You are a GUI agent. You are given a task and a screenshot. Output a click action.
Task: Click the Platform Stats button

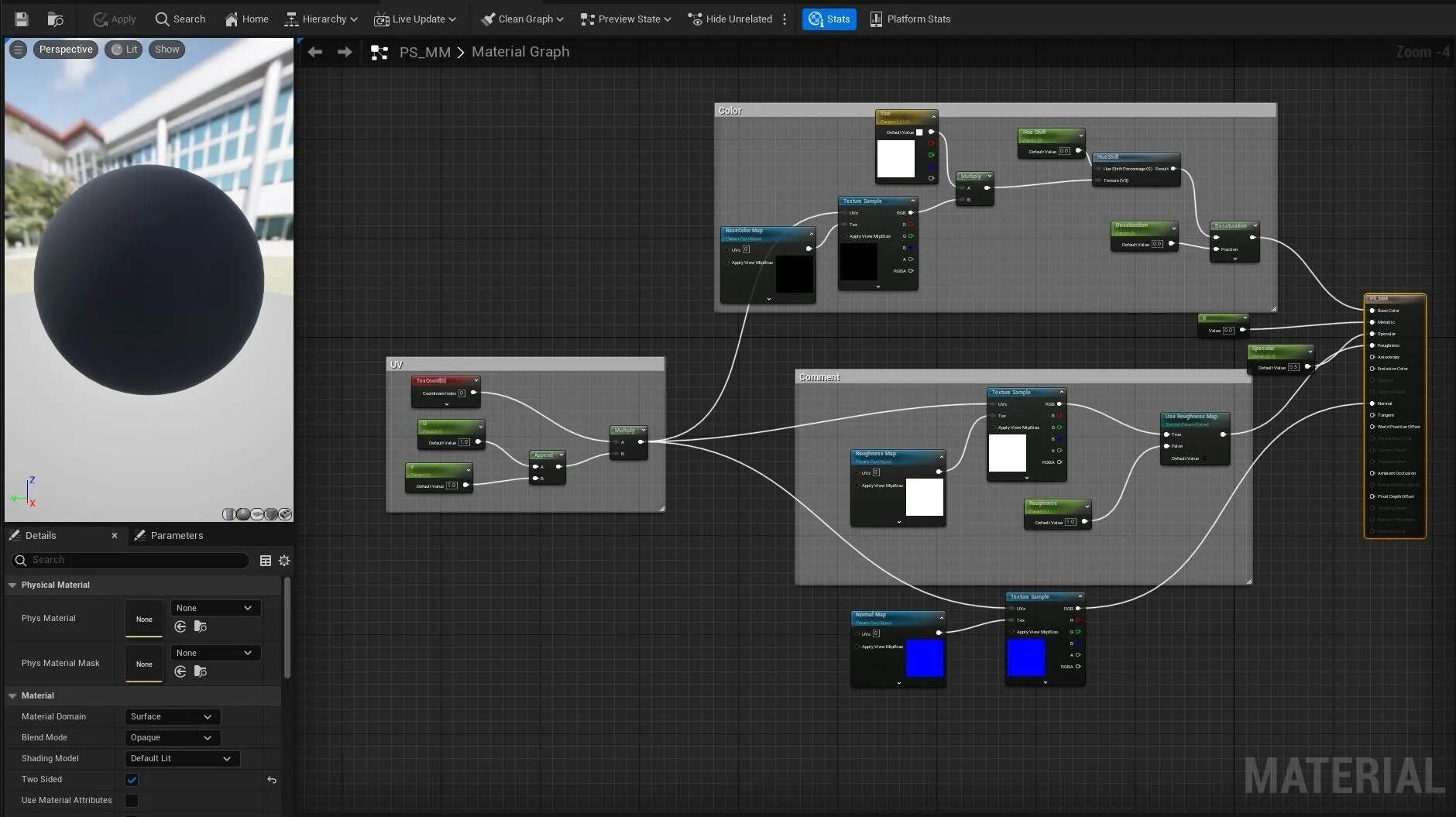tap(910, 19)
